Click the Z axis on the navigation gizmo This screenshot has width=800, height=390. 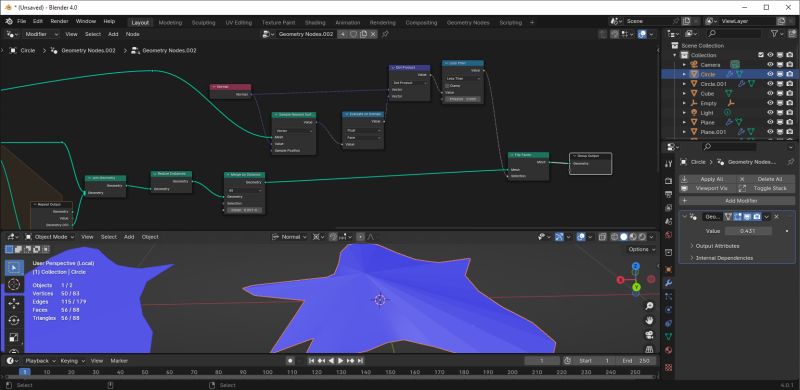click(x=636, y=266)
